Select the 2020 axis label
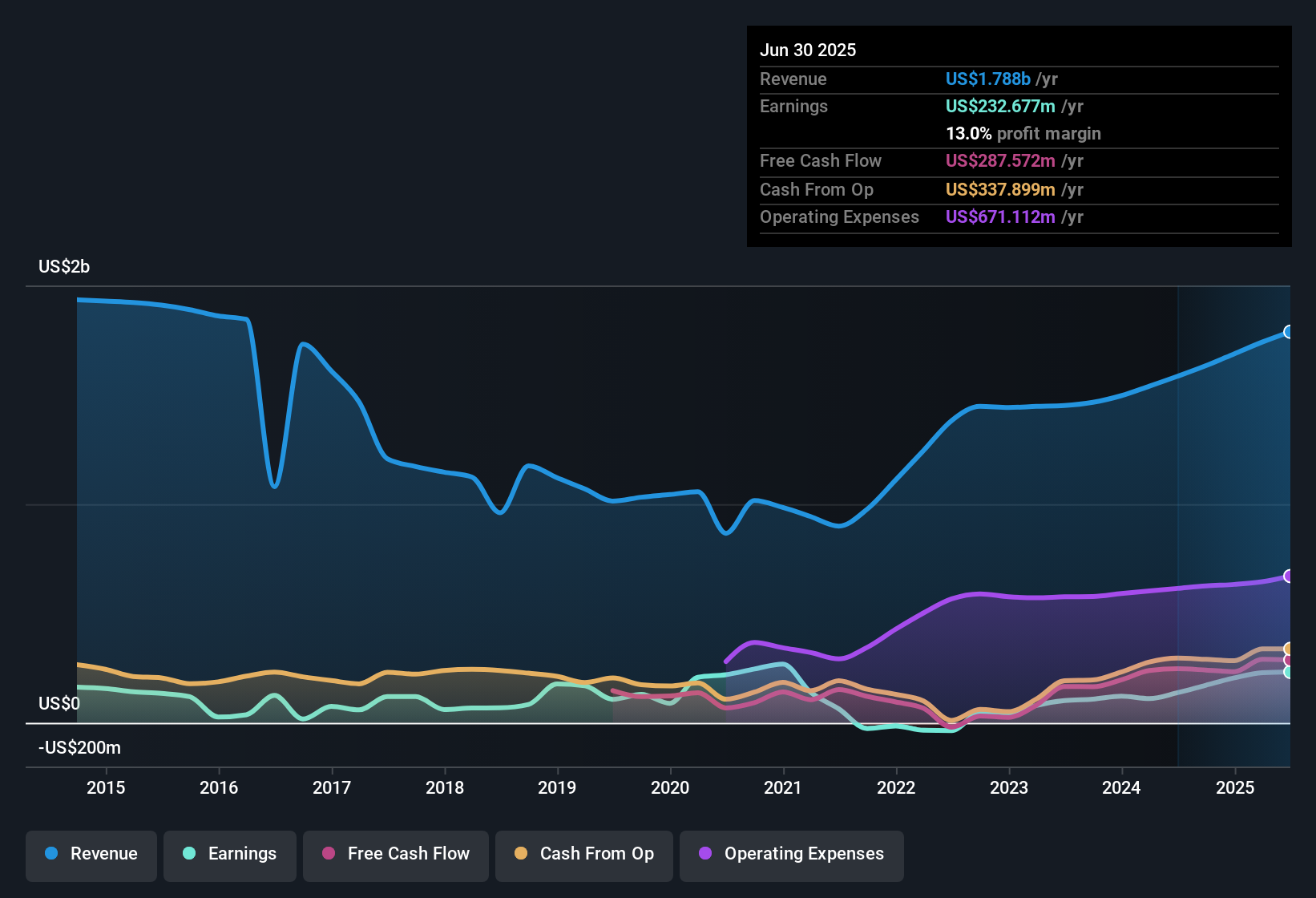Screen dimensions: 1316x898 [x=671, y=787]
